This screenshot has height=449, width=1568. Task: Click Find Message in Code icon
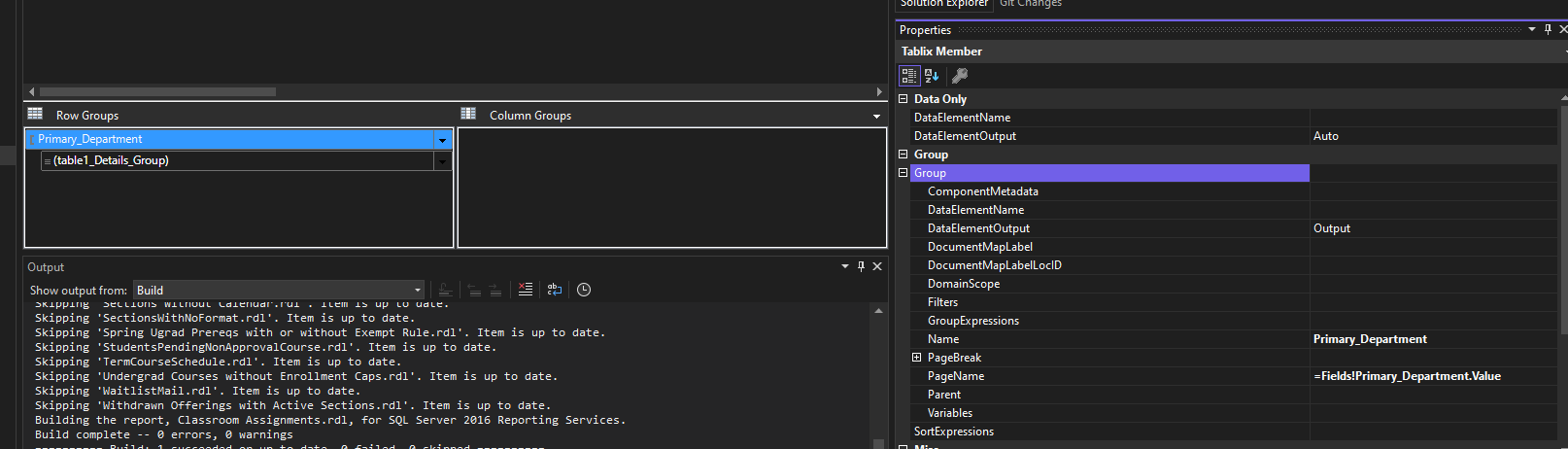click(445, 290)
